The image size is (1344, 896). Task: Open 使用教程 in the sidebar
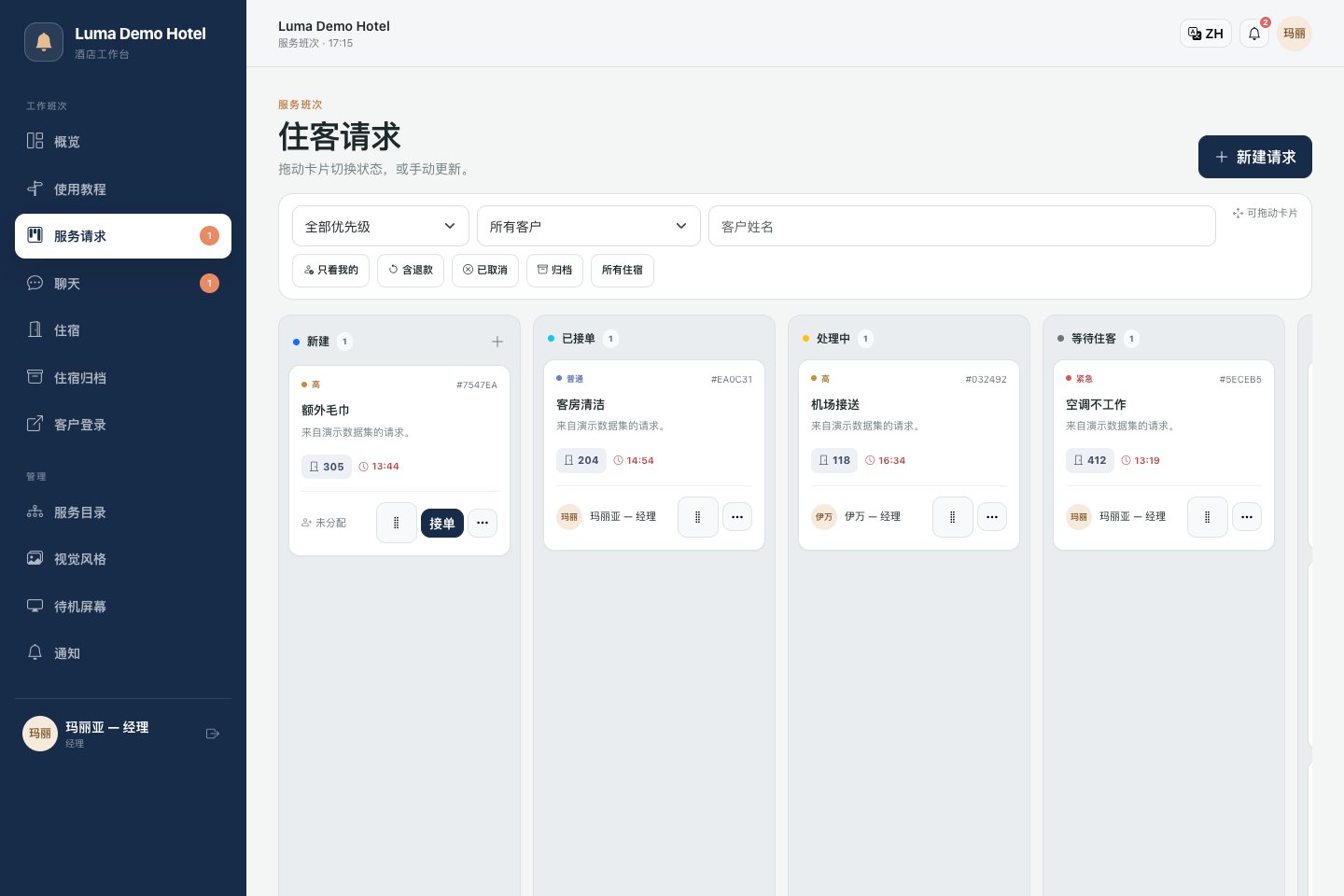123,189
